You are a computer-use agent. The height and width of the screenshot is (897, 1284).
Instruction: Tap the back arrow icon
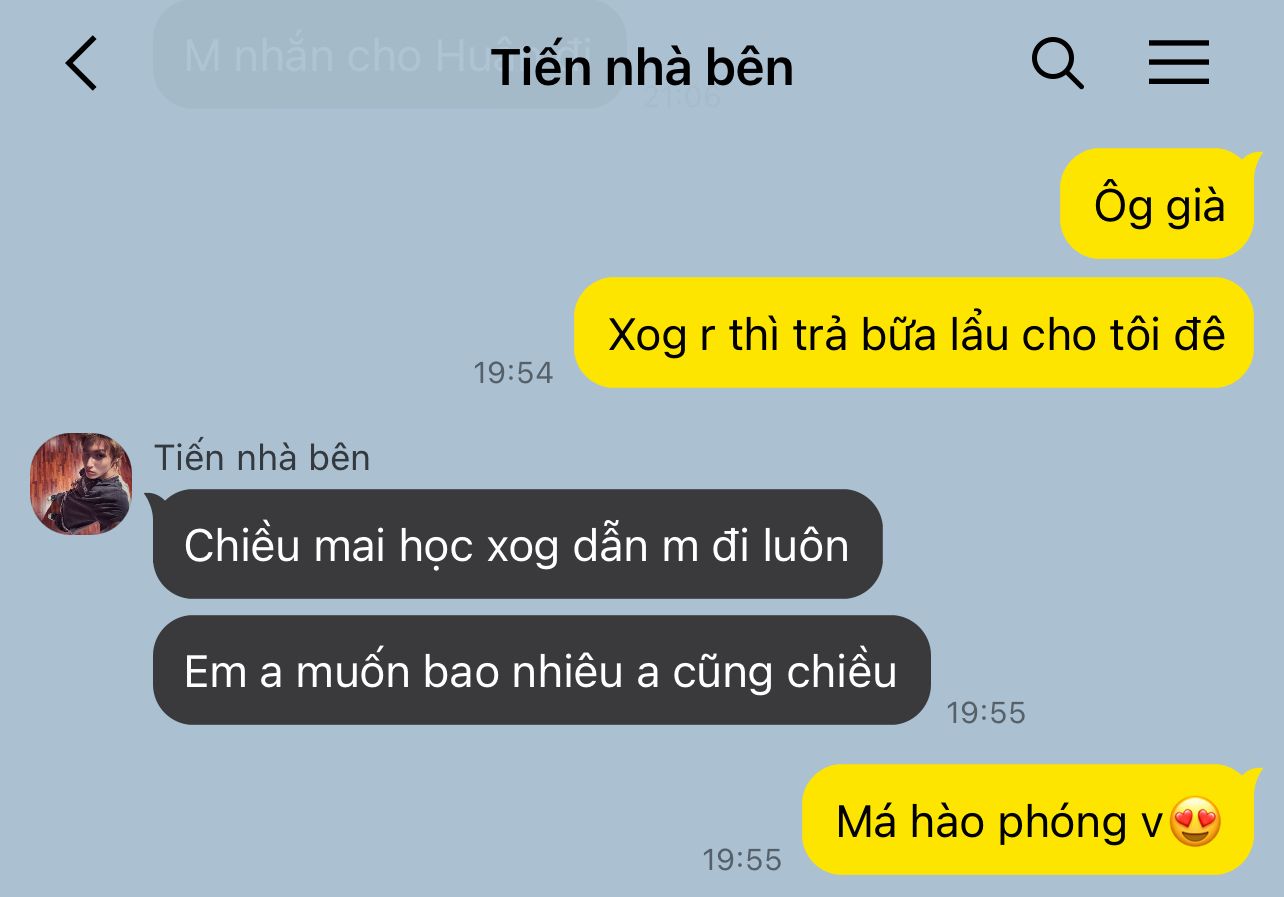point(82,63)
